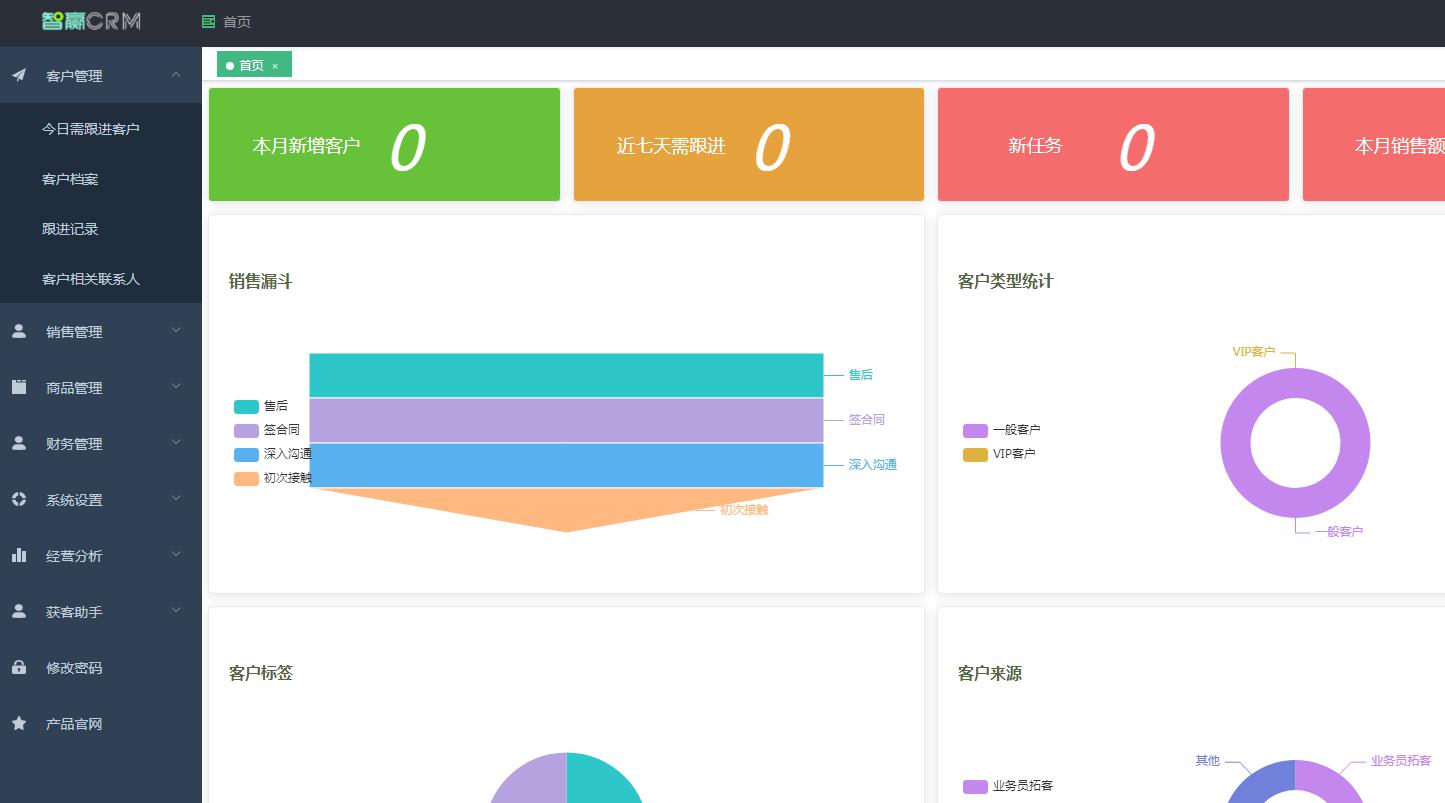Click the star icon beside 产品官网
The image size is (1445, 803).
19,723
